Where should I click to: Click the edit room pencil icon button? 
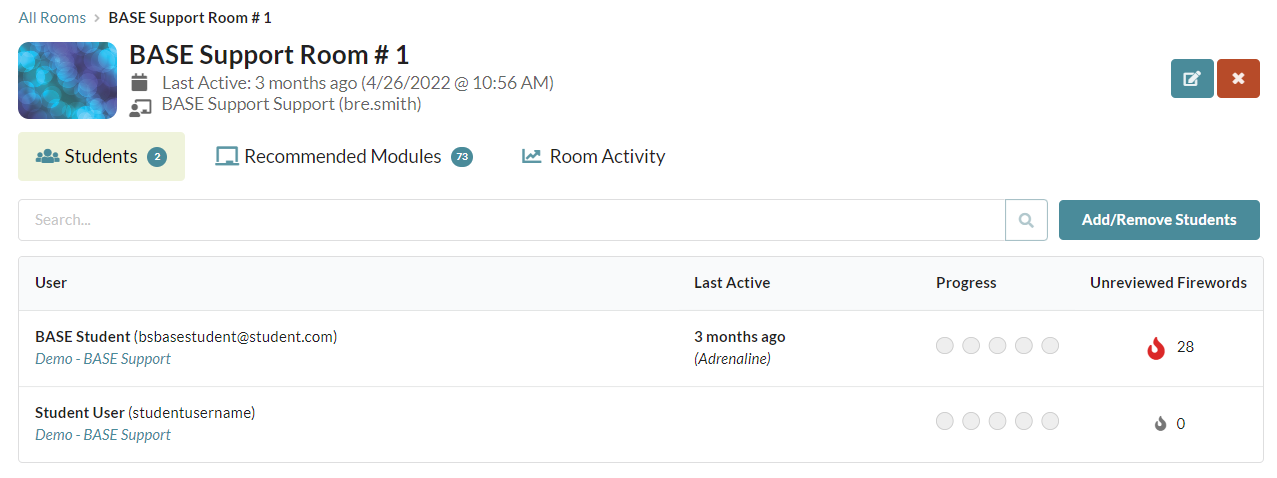pyautogui.click(x=1192, y=78)
